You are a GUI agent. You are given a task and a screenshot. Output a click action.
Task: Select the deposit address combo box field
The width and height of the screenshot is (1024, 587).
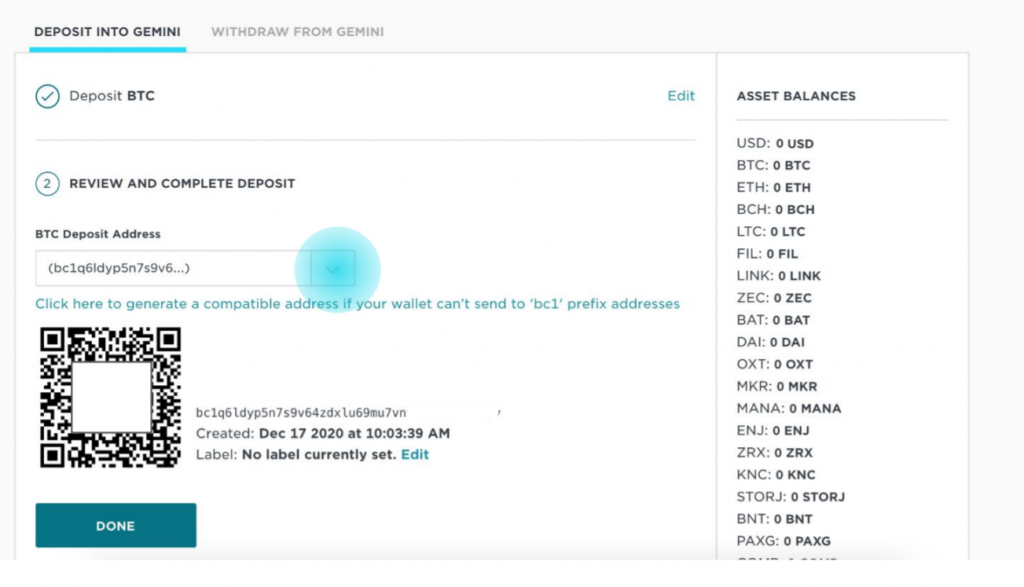[x=195, y=268]
